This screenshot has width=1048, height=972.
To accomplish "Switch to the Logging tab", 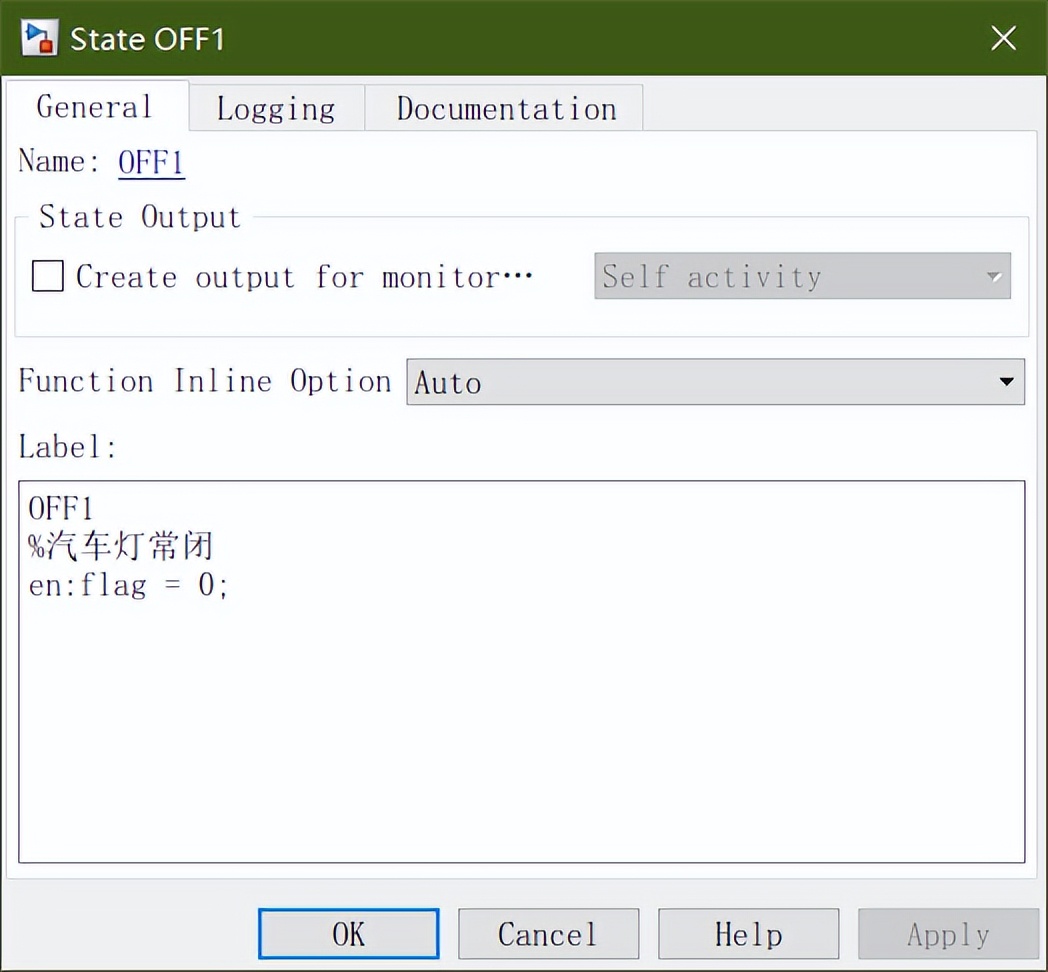I will tap(275, 108).
